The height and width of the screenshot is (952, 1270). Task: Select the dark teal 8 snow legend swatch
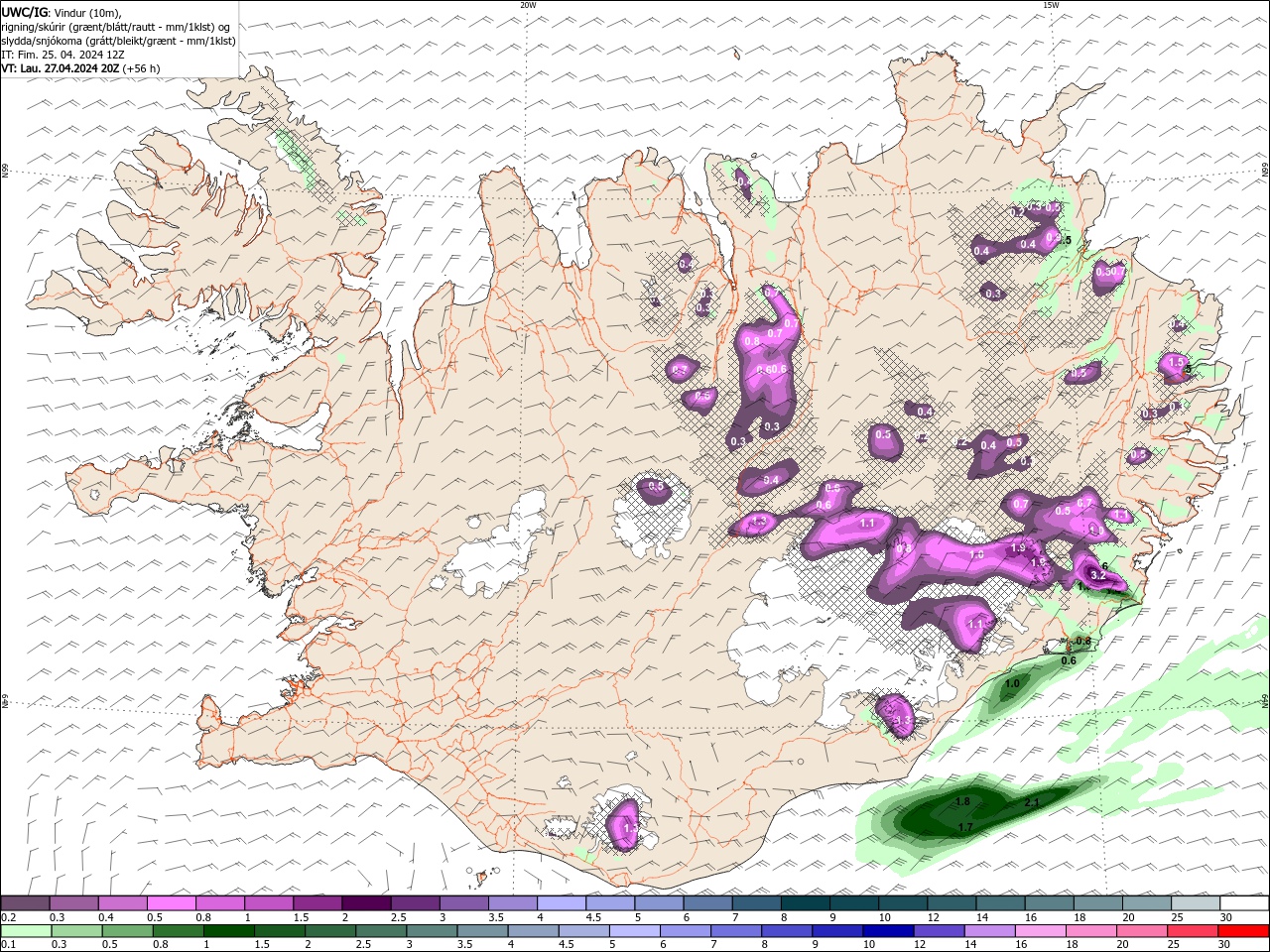(x=806, y=902)
